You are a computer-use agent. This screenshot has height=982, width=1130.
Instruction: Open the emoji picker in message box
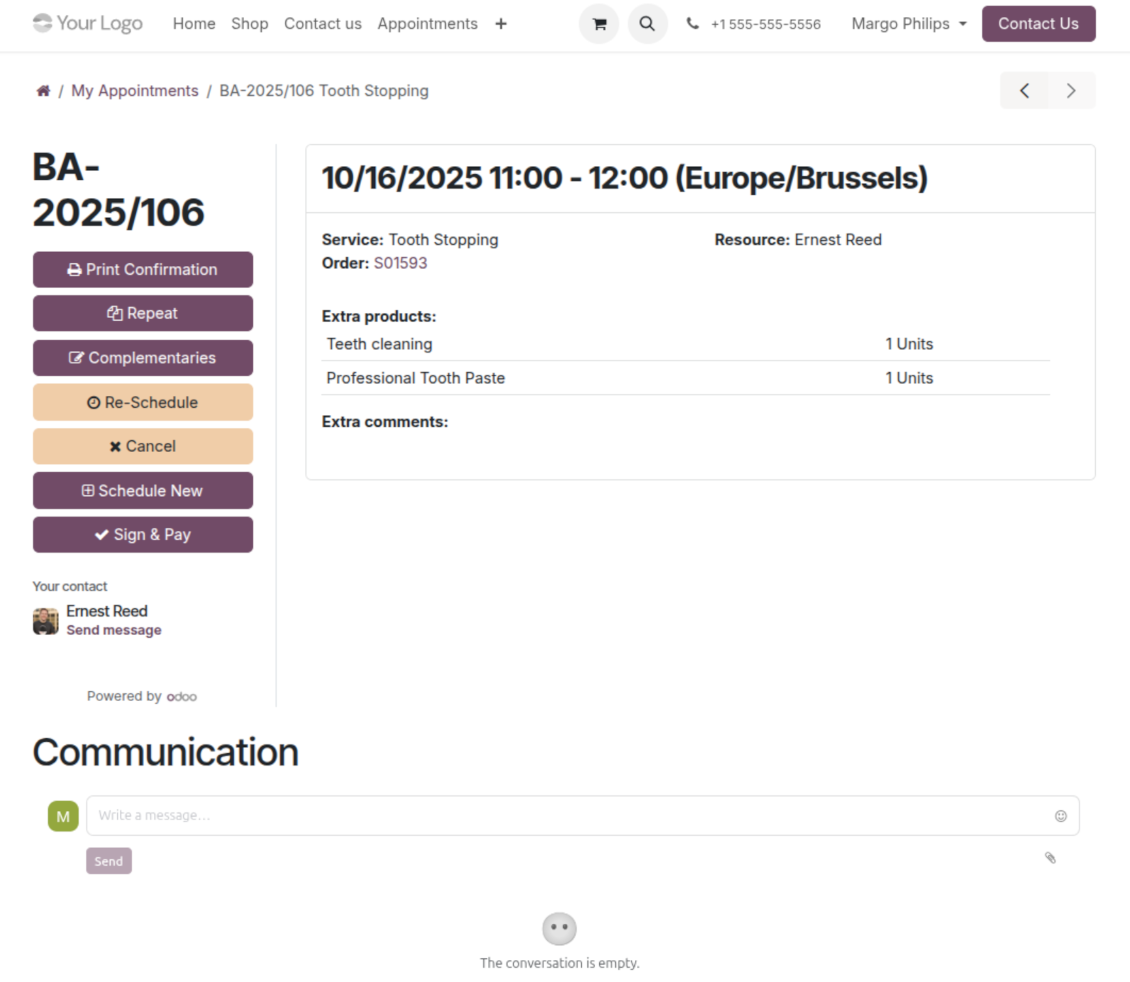pos(1060,816)
